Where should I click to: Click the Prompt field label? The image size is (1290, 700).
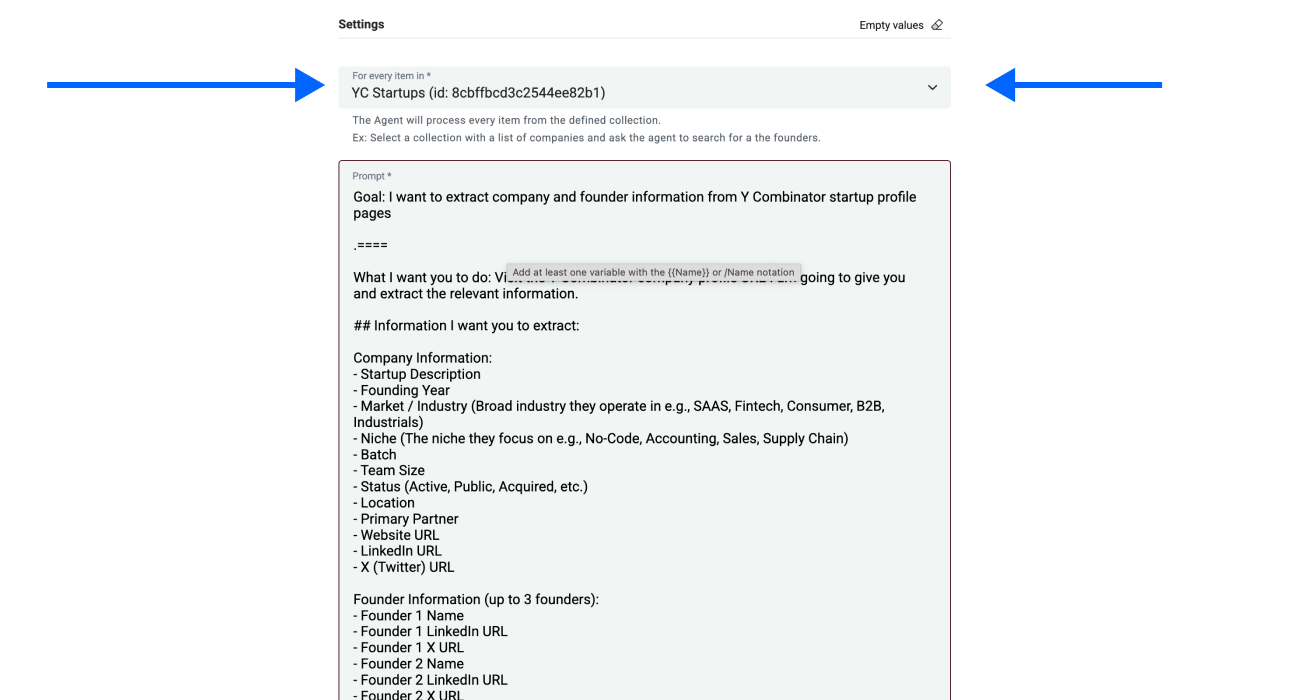[x=371, y=176]
